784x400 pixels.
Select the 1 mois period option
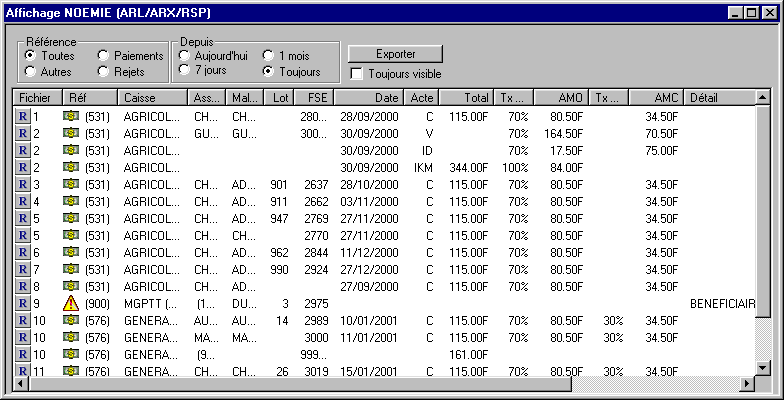[269, 56]
